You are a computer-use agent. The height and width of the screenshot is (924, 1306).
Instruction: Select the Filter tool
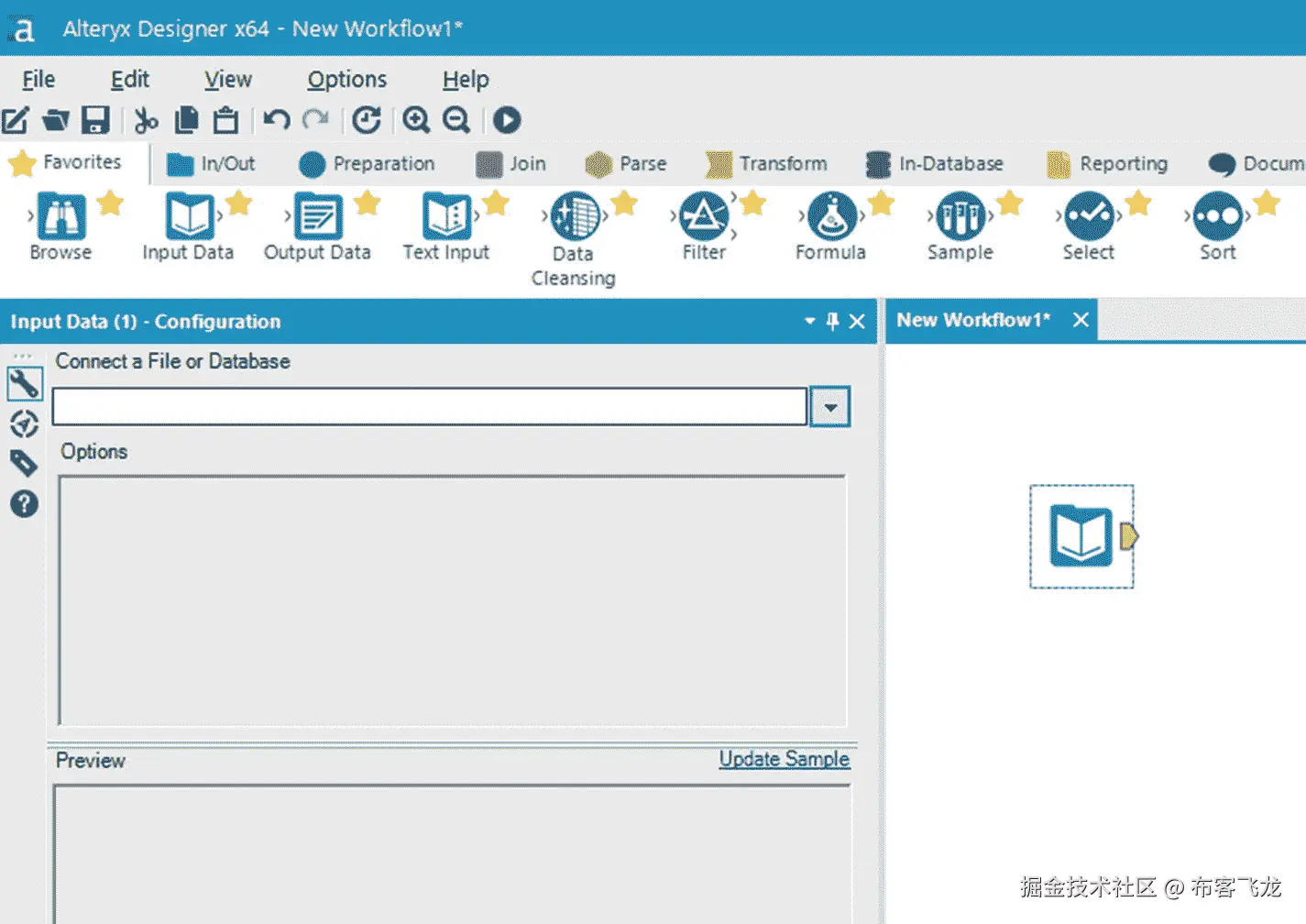[704, 227]
